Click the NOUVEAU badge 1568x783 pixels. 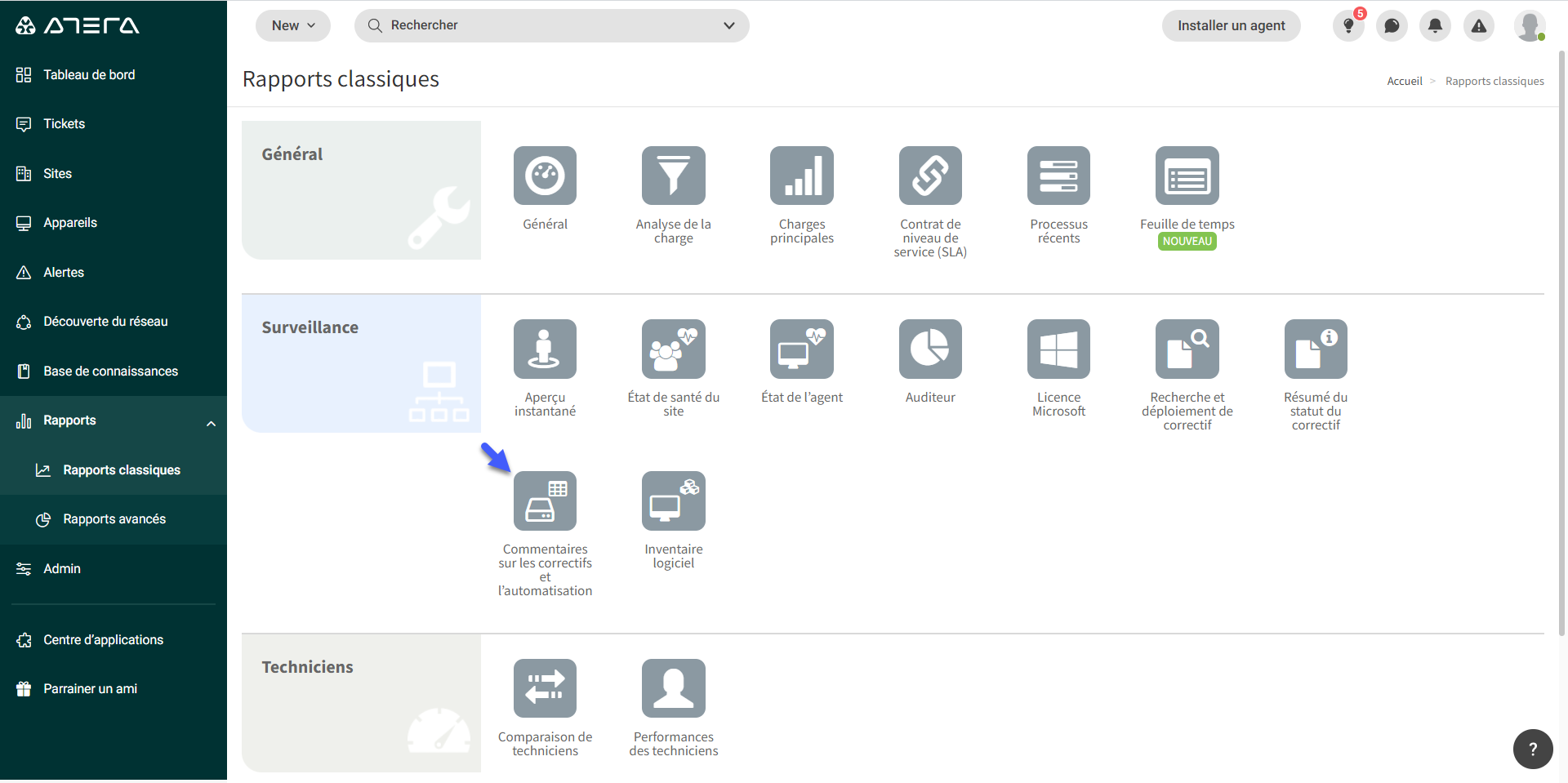tap(1187, 242)
